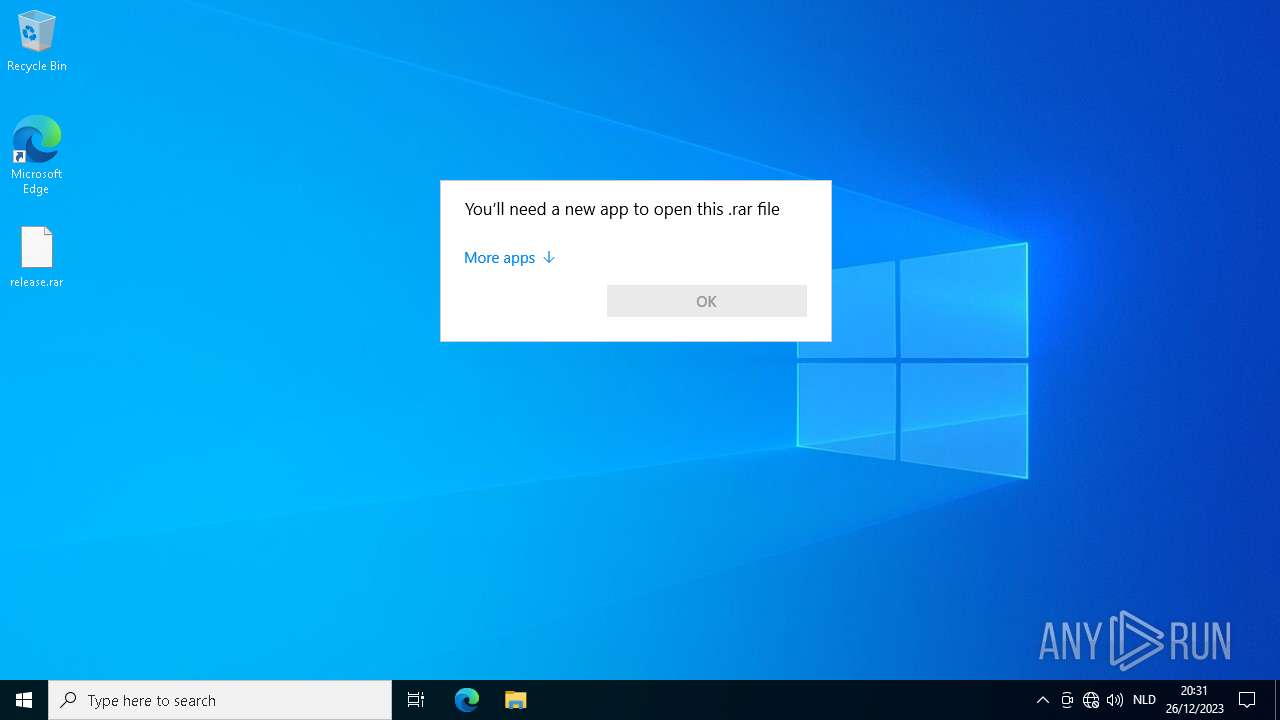Click the Show desktop strip at taskbar end
Viewport: 1280px width, 720px height.
pyautogui.click(x=1277, y=700)
